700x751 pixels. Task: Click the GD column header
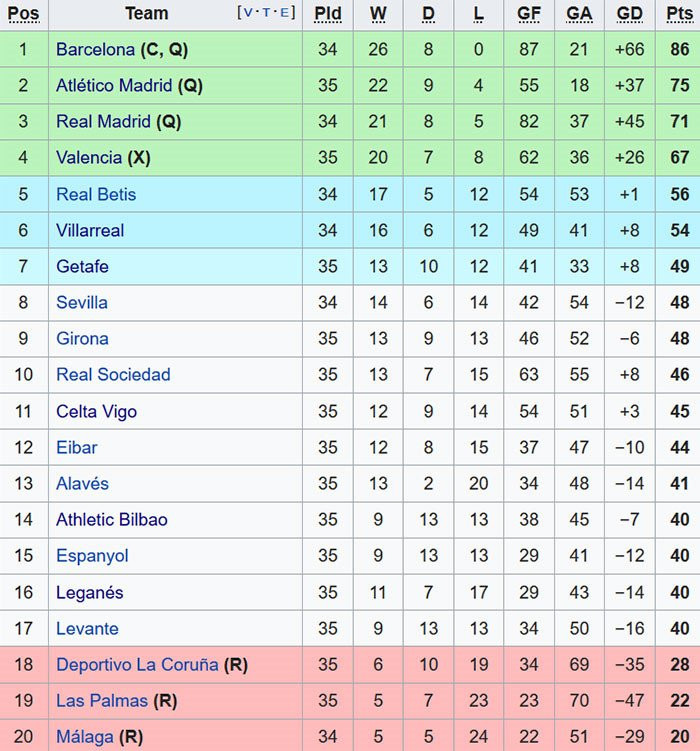tap(630, 14)
